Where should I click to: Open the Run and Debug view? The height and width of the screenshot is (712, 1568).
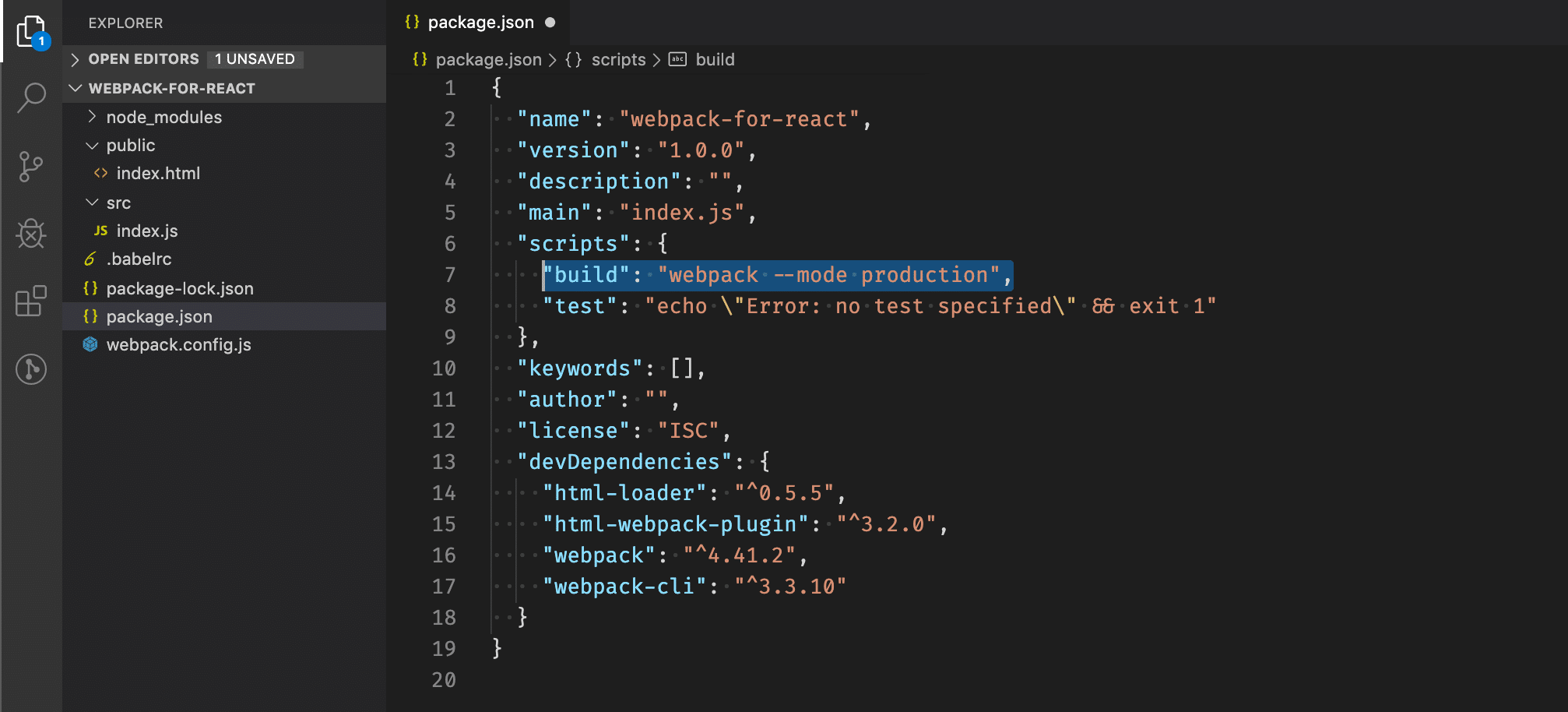point(30,234)
